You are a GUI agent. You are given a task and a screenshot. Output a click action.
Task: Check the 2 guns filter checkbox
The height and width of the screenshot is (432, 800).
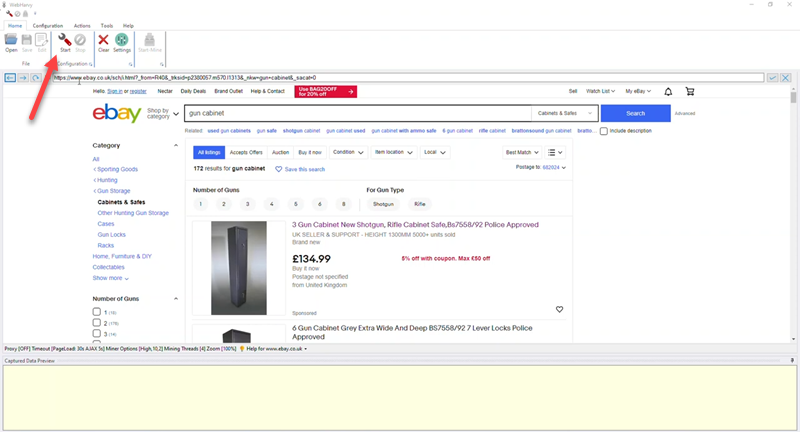pos(97,323)
